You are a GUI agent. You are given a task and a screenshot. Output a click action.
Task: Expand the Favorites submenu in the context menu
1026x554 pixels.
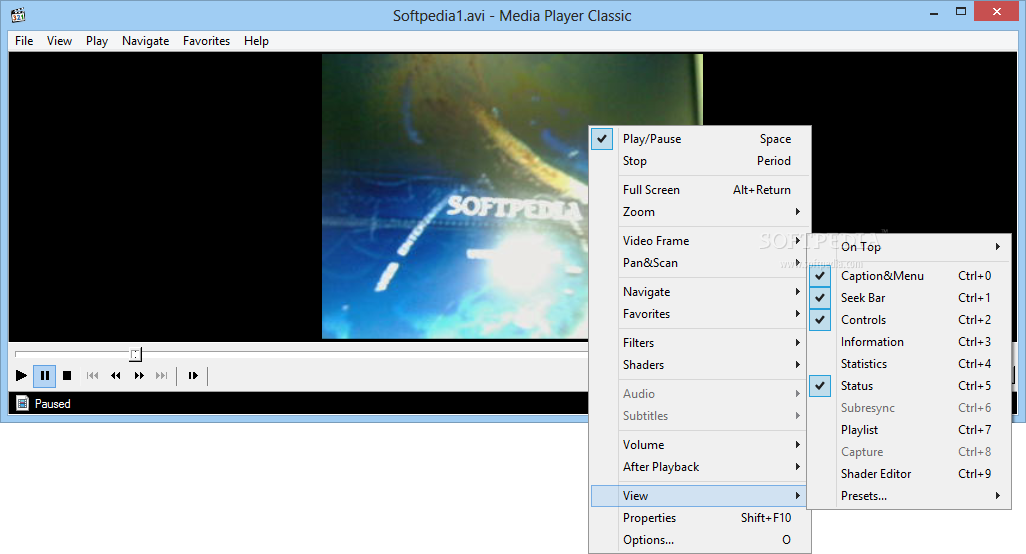point(700,314)
